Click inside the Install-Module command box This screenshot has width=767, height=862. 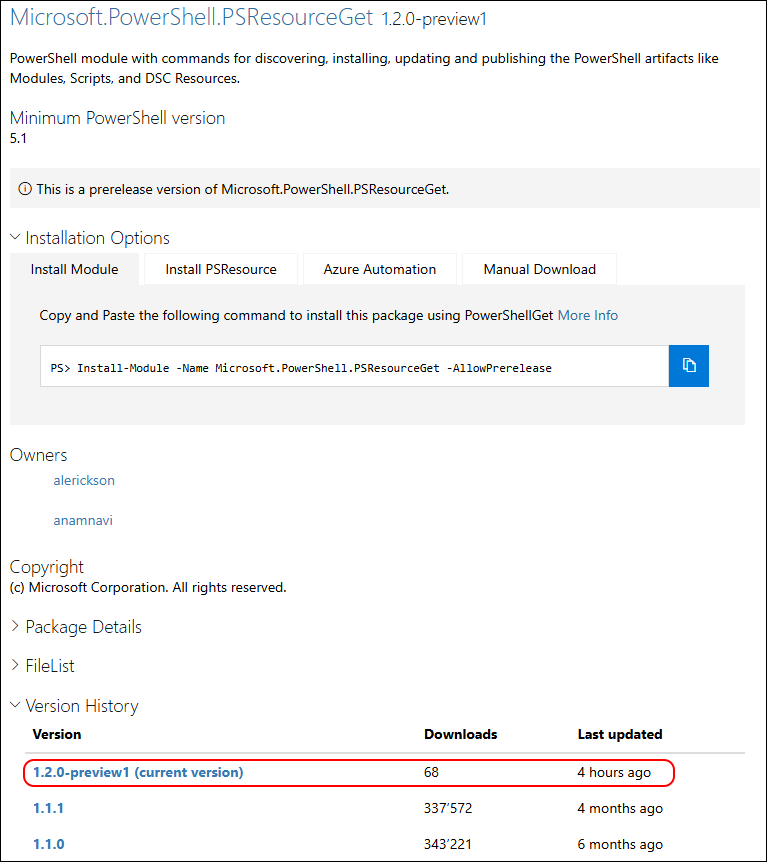(355, 366)
